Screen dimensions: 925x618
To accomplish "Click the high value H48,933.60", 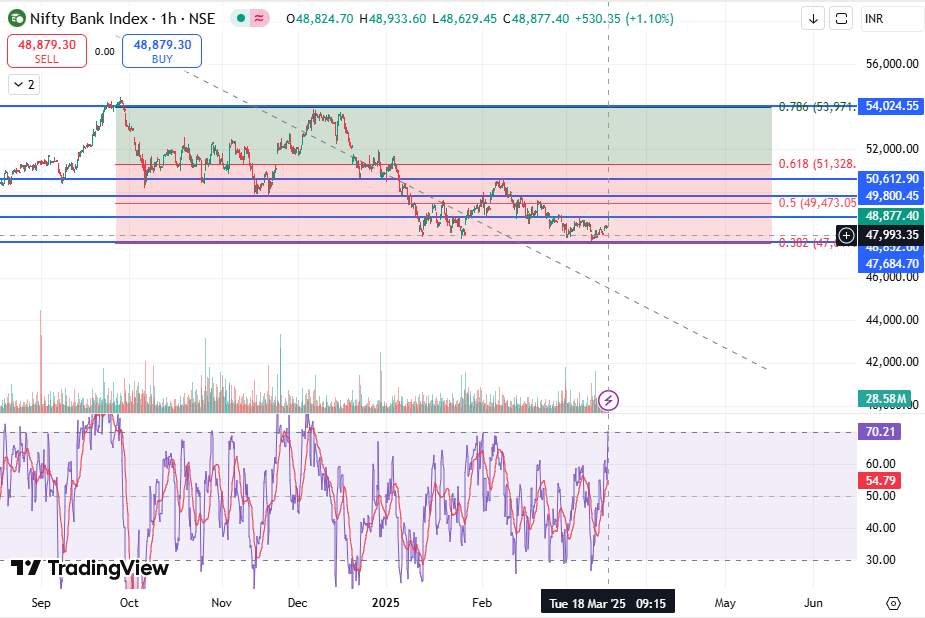I will [x=392, y=19].
